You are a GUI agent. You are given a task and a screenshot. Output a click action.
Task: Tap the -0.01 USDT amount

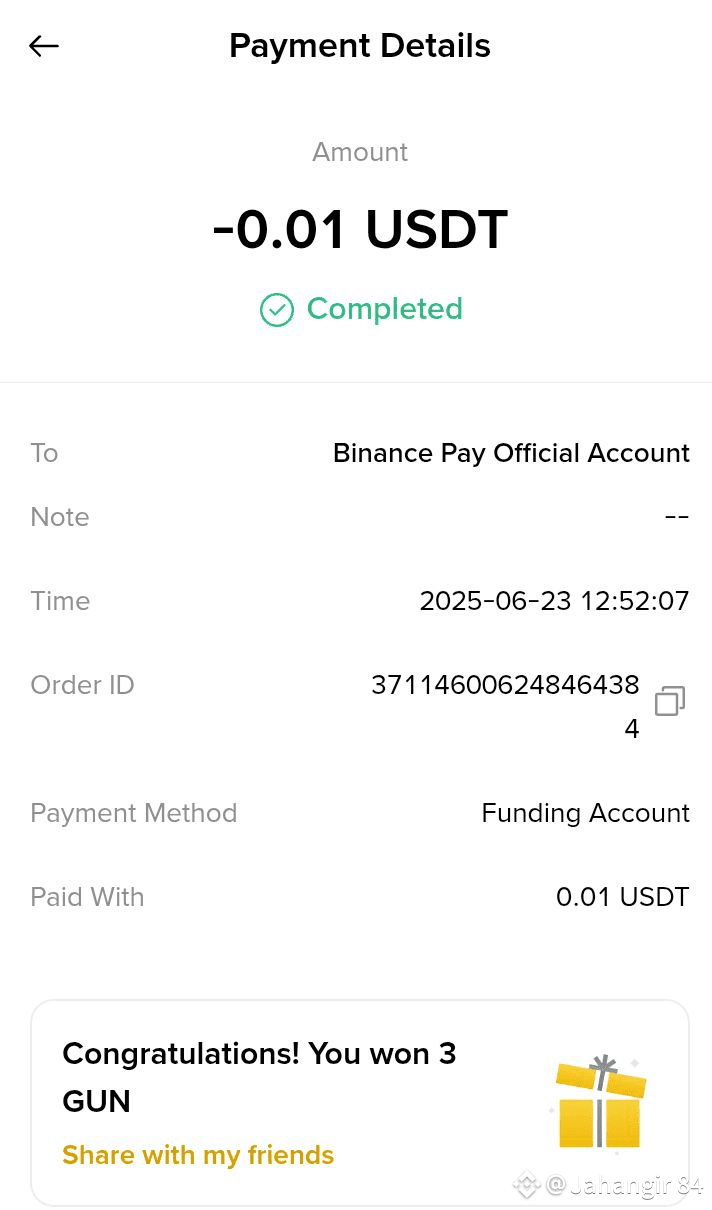[360, 230]
